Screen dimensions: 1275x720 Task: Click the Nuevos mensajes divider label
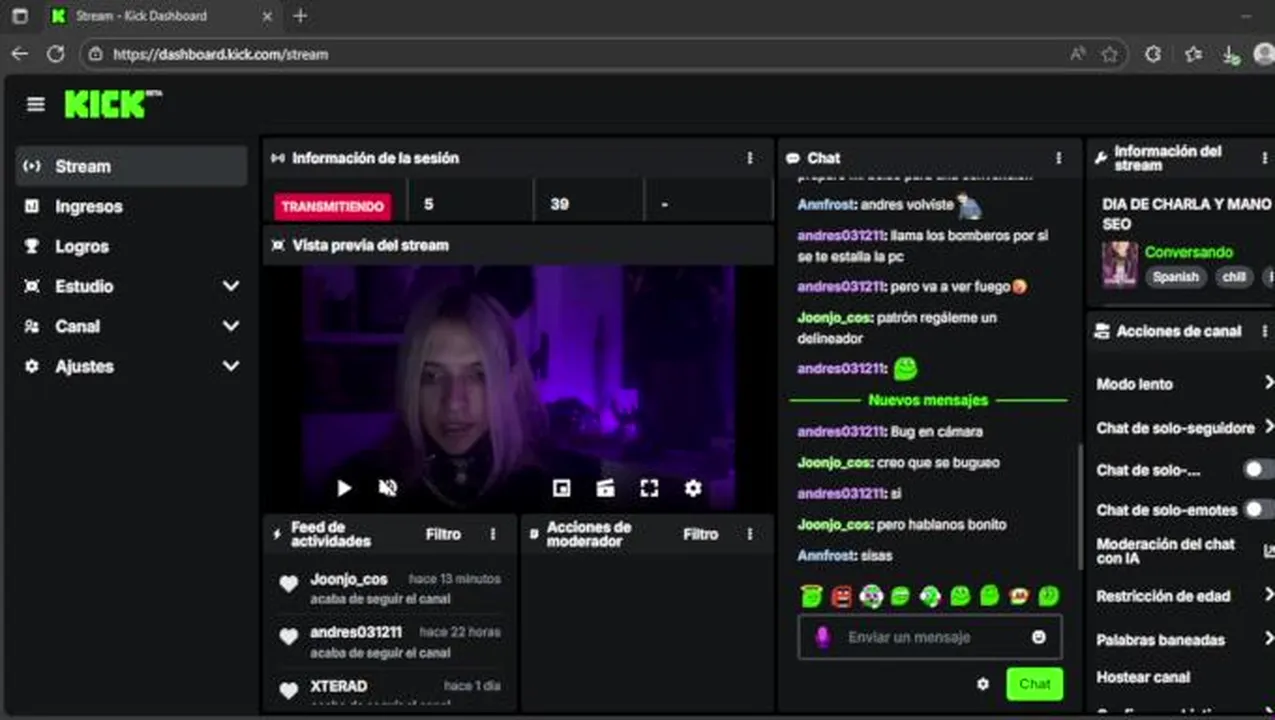(x=928, y=400)
